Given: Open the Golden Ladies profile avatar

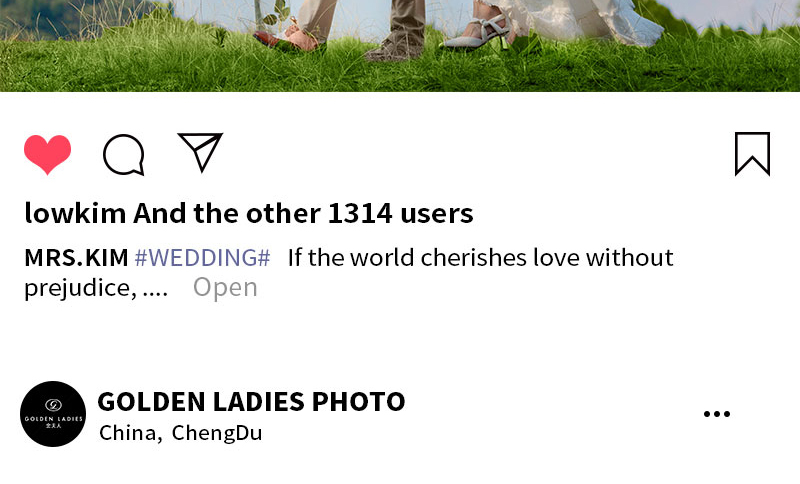Looking at the screenshot, I should 53,414.
